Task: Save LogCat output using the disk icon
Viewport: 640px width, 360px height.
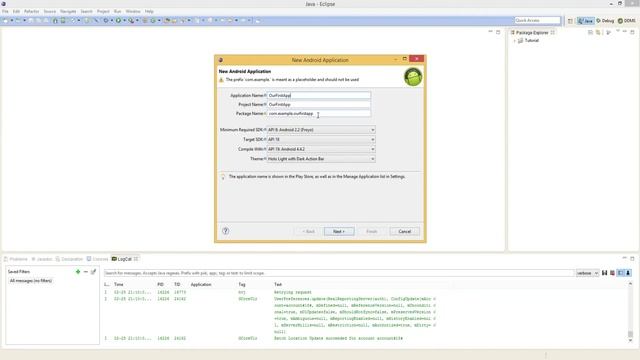Action: pyautogui.click(x=604, y=273)
